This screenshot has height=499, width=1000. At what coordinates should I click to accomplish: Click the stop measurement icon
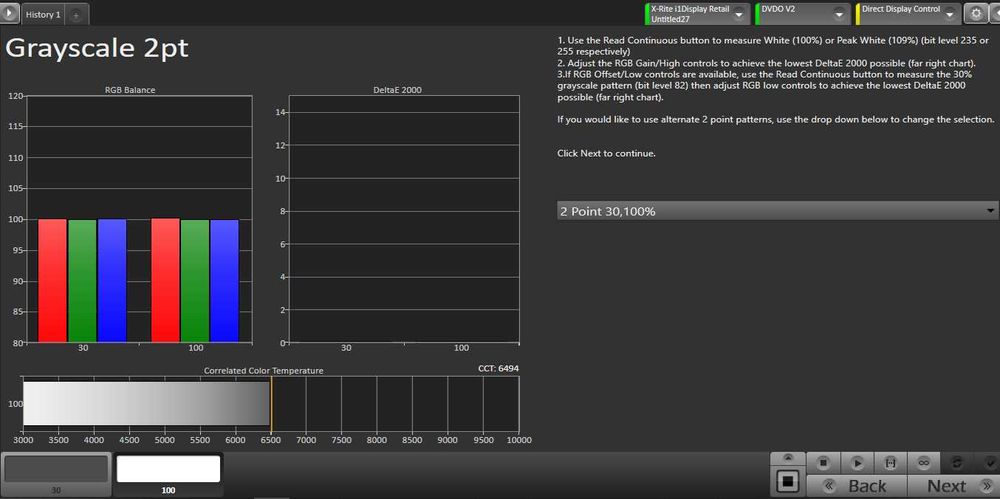coord(823,463)
